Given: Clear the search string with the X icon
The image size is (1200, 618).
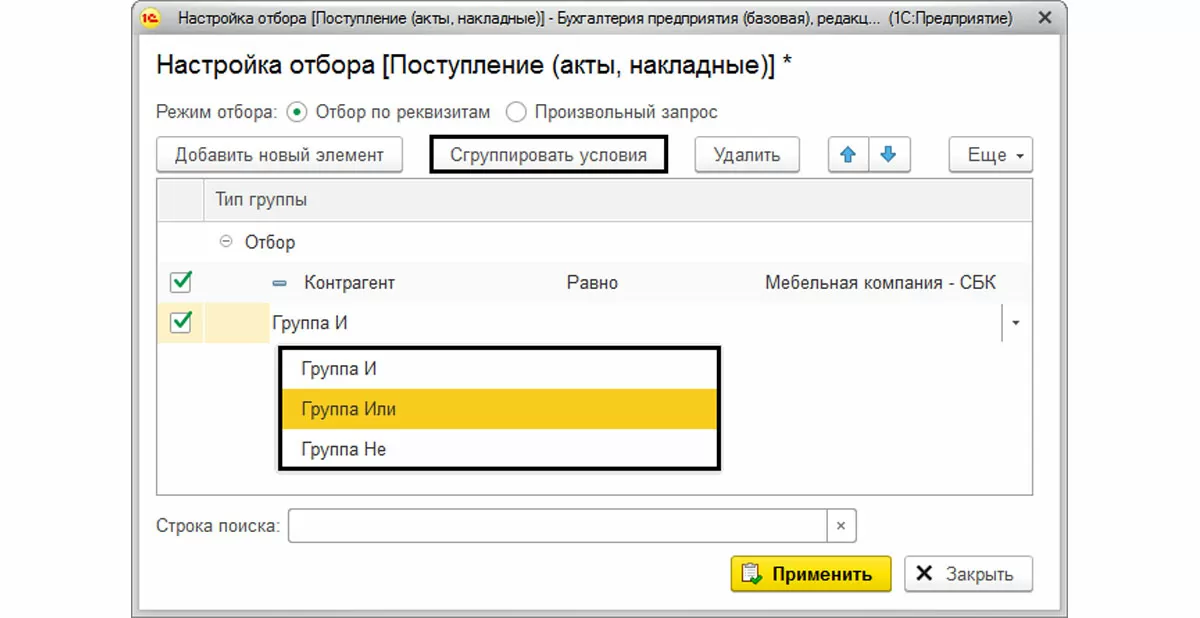Looking at the screenshot, I should click(841, 526).
